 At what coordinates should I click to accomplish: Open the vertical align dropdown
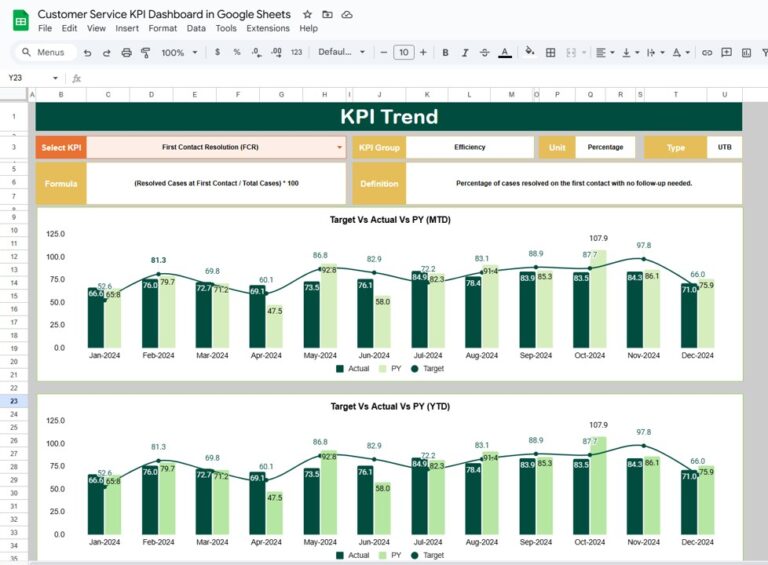(x=630, y=52)
